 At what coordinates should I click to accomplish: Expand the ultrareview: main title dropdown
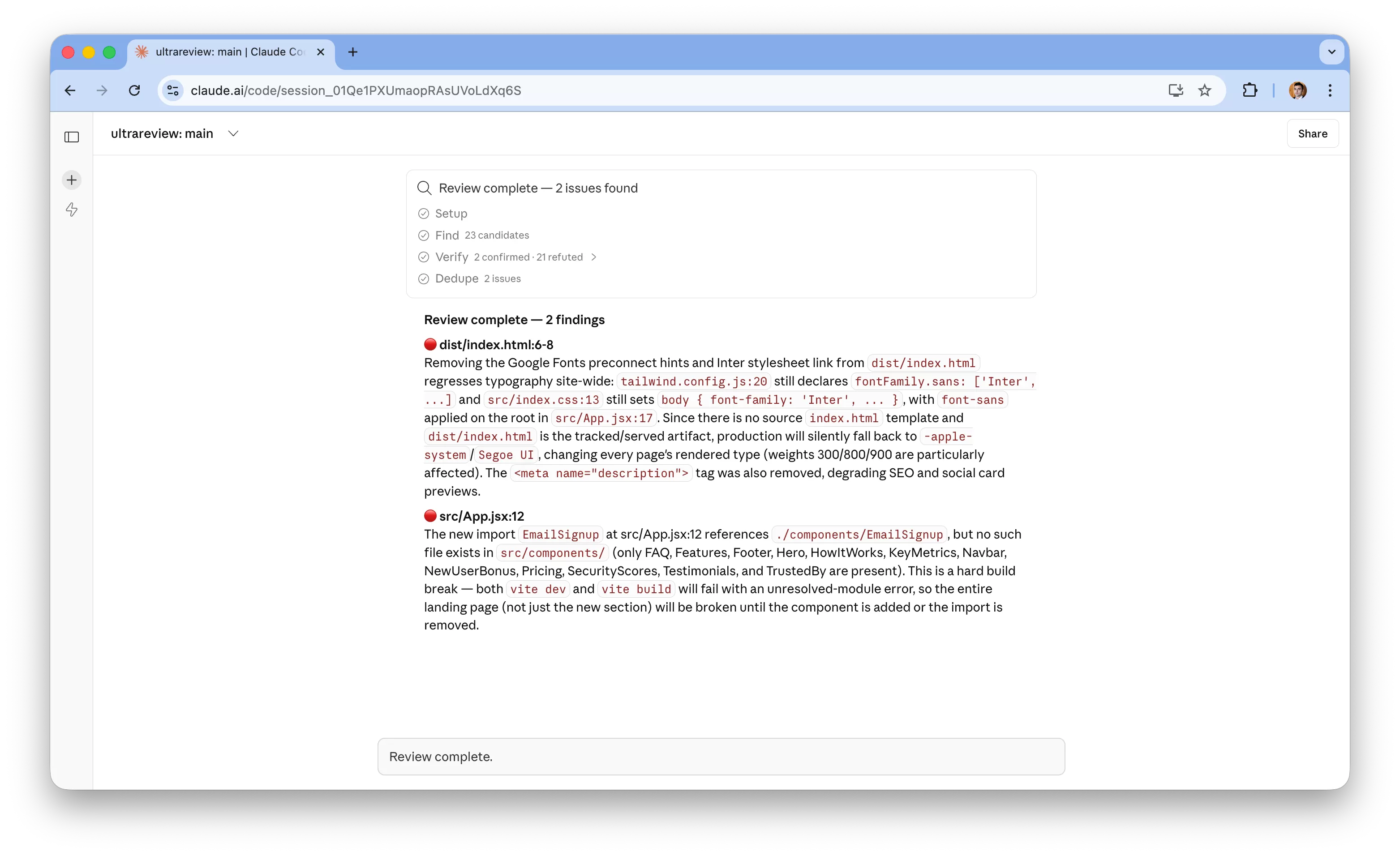click(x=233, y=133)
